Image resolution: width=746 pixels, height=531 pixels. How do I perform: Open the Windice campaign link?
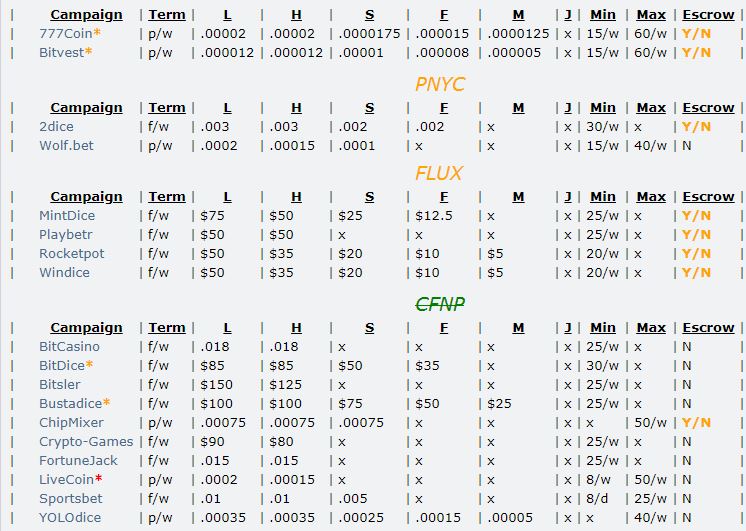[64, 273]
